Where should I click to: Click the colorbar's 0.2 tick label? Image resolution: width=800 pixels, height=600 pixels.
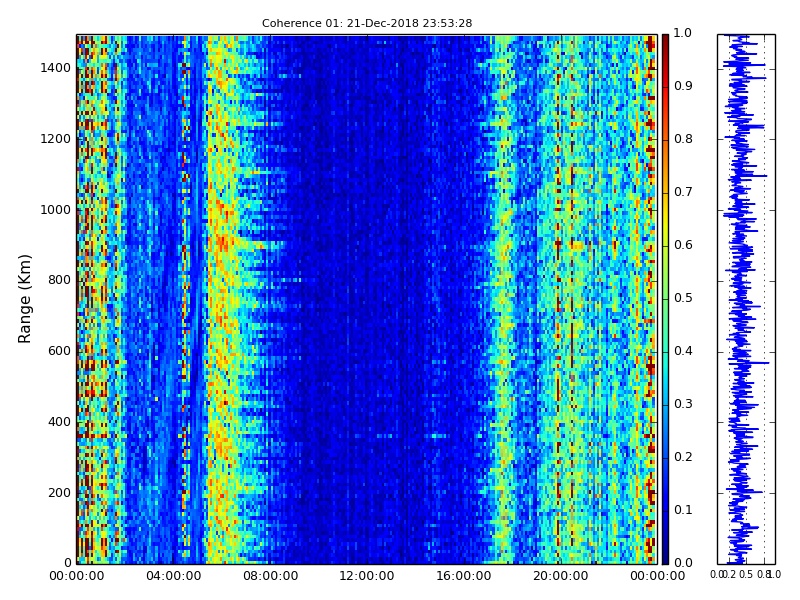point(683,457)
